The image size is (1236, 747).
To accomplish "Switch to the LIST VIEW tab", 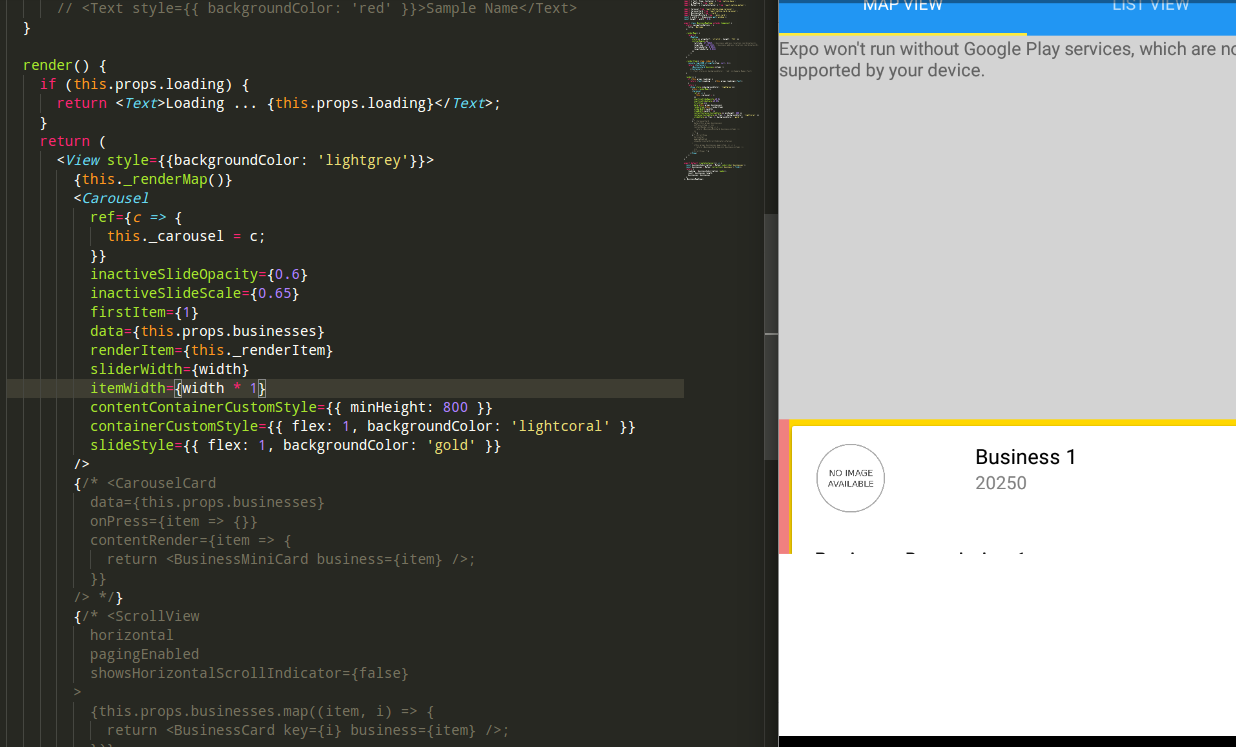I will [1150, 7].
